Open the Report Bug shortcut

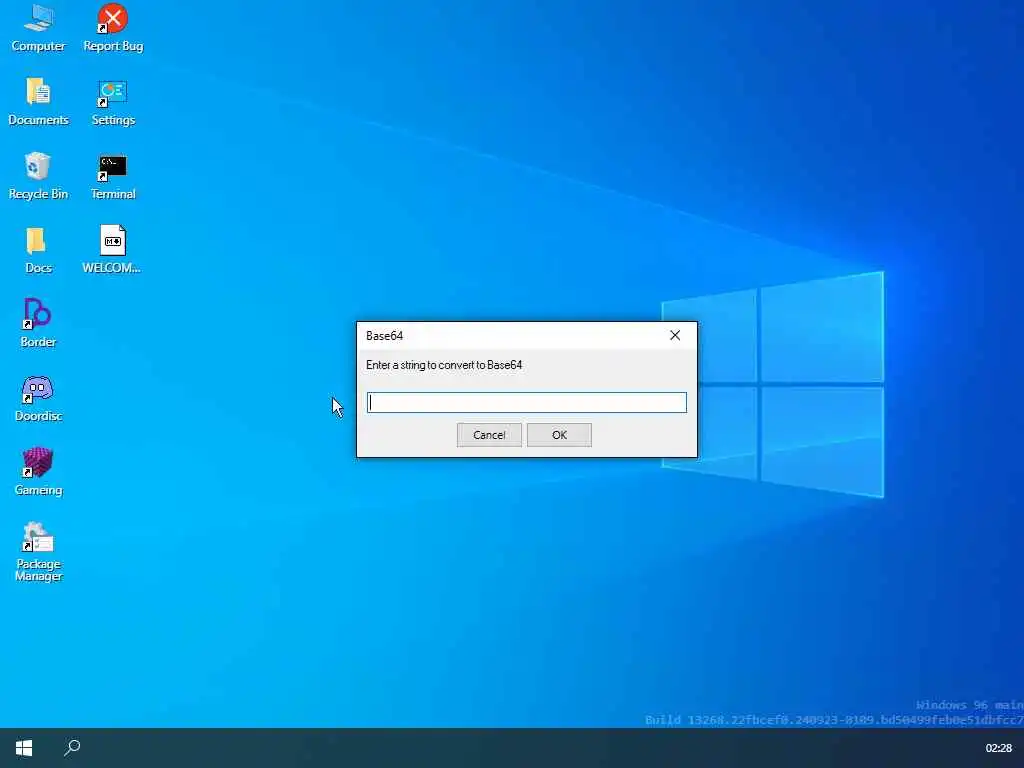113,28
